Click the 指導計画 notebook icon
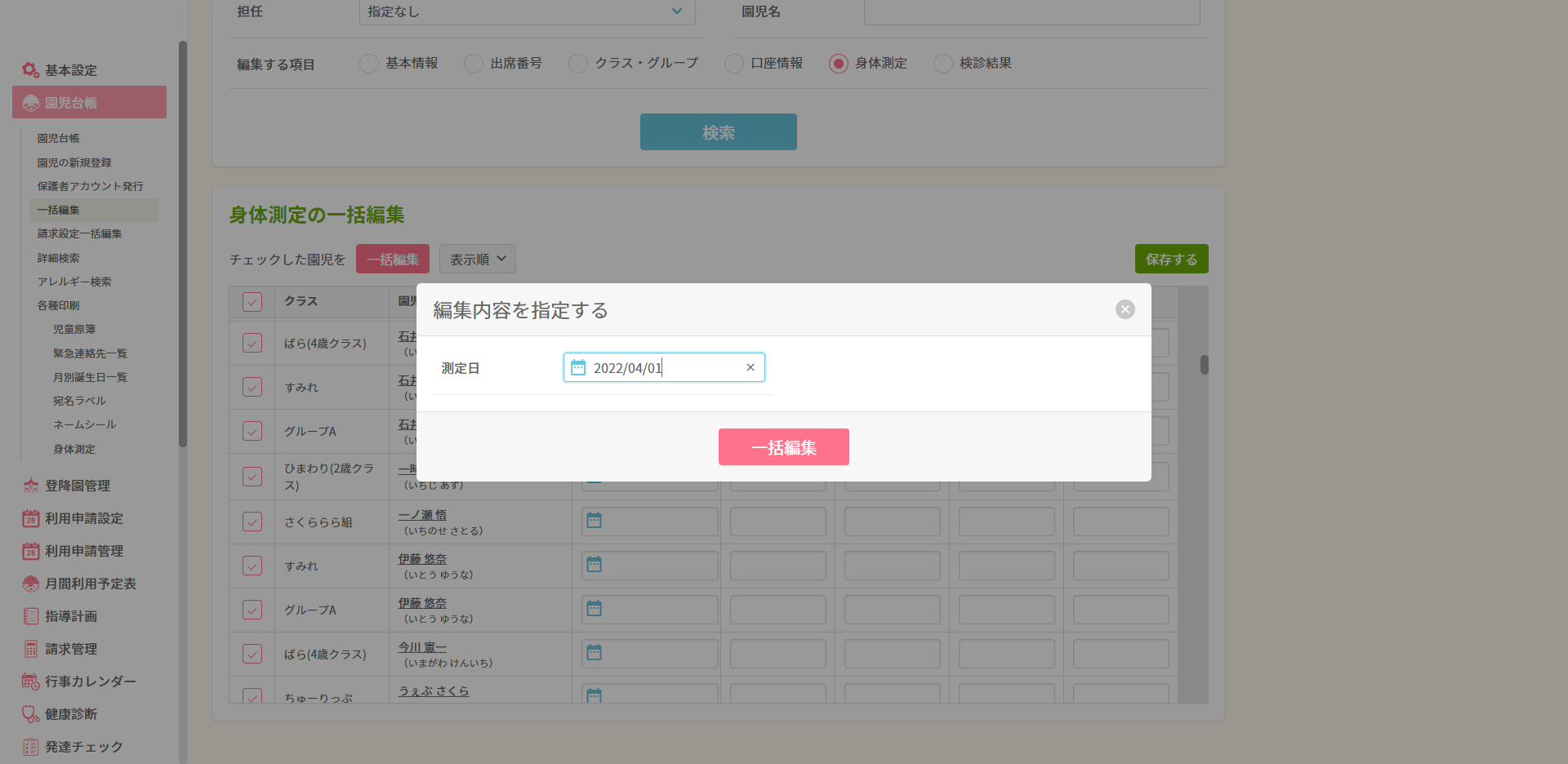 pyautogui.click(x=31, y=616)
